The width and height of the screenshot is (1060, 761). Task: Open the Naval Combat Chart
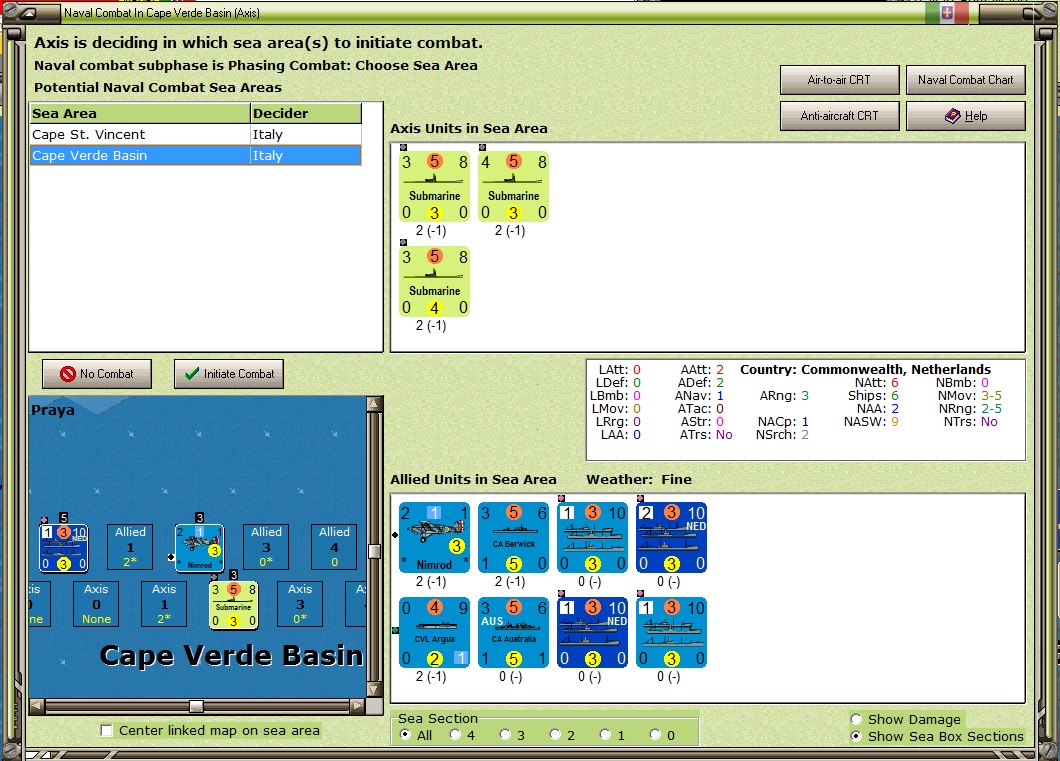[965, 80]
